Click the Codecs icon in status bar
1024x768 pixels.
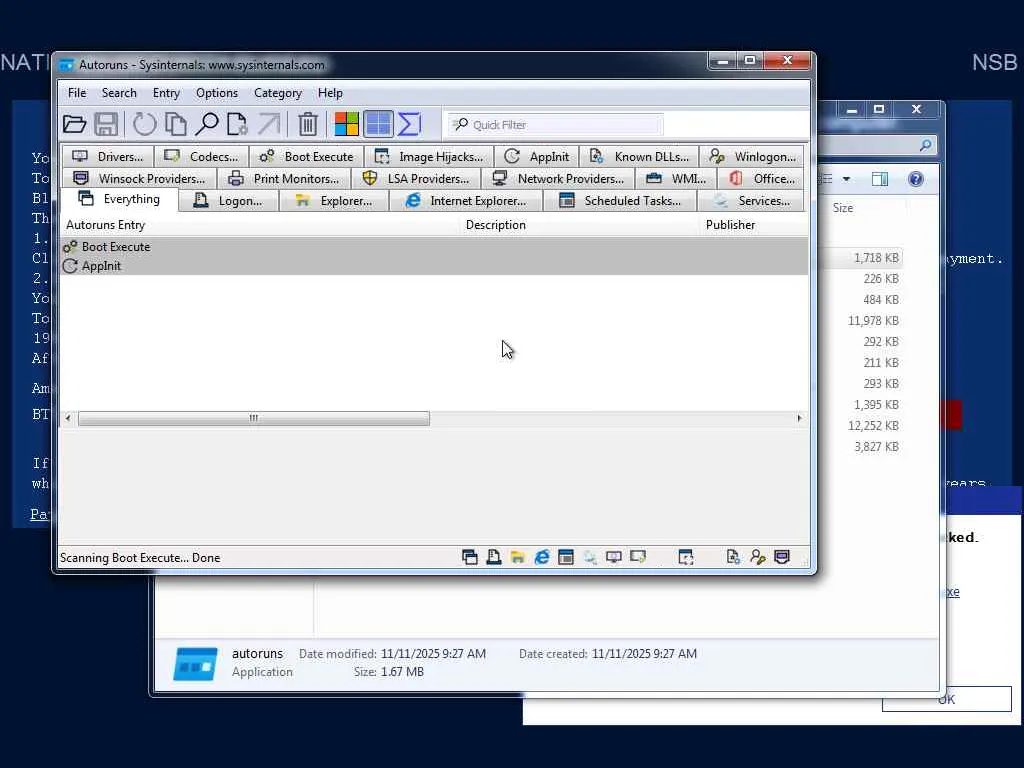pyautogui.click(x=638, y=557)
